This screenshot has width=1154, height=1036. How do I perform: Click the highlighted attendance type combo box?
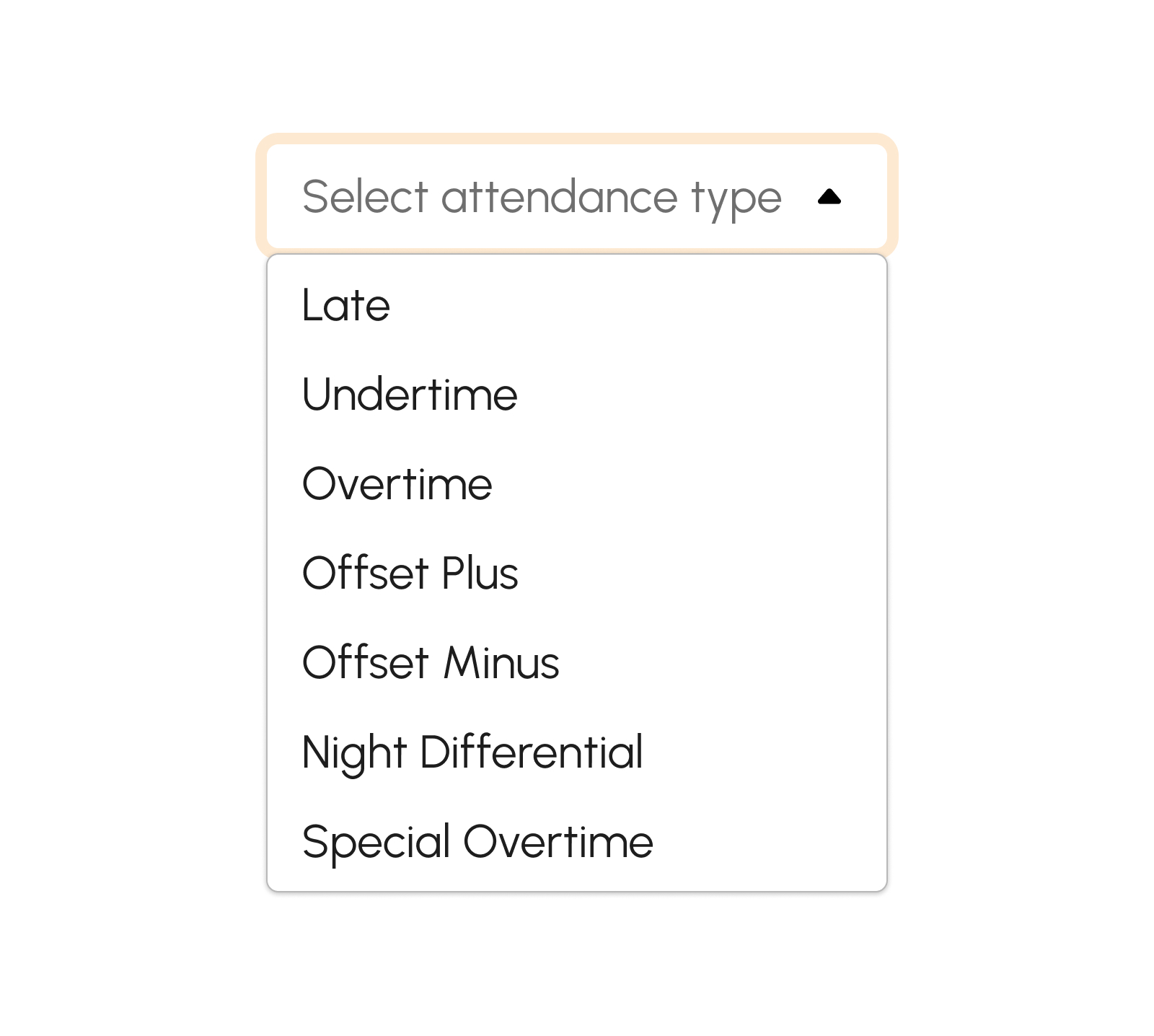pyautogui.click(x=576, y=196)
